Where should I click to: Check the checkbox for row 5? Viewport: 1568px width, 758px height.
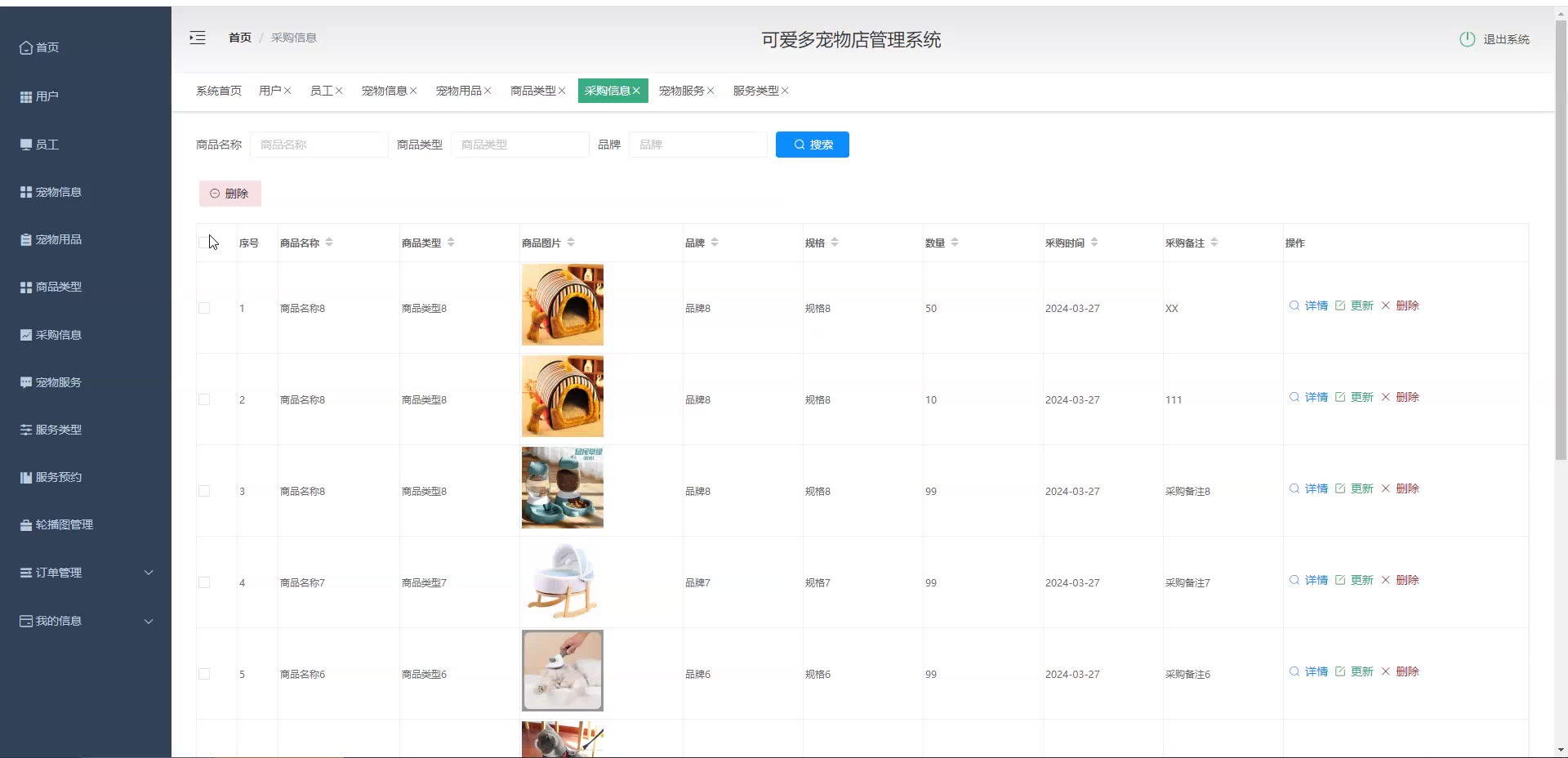click(204, 674)
